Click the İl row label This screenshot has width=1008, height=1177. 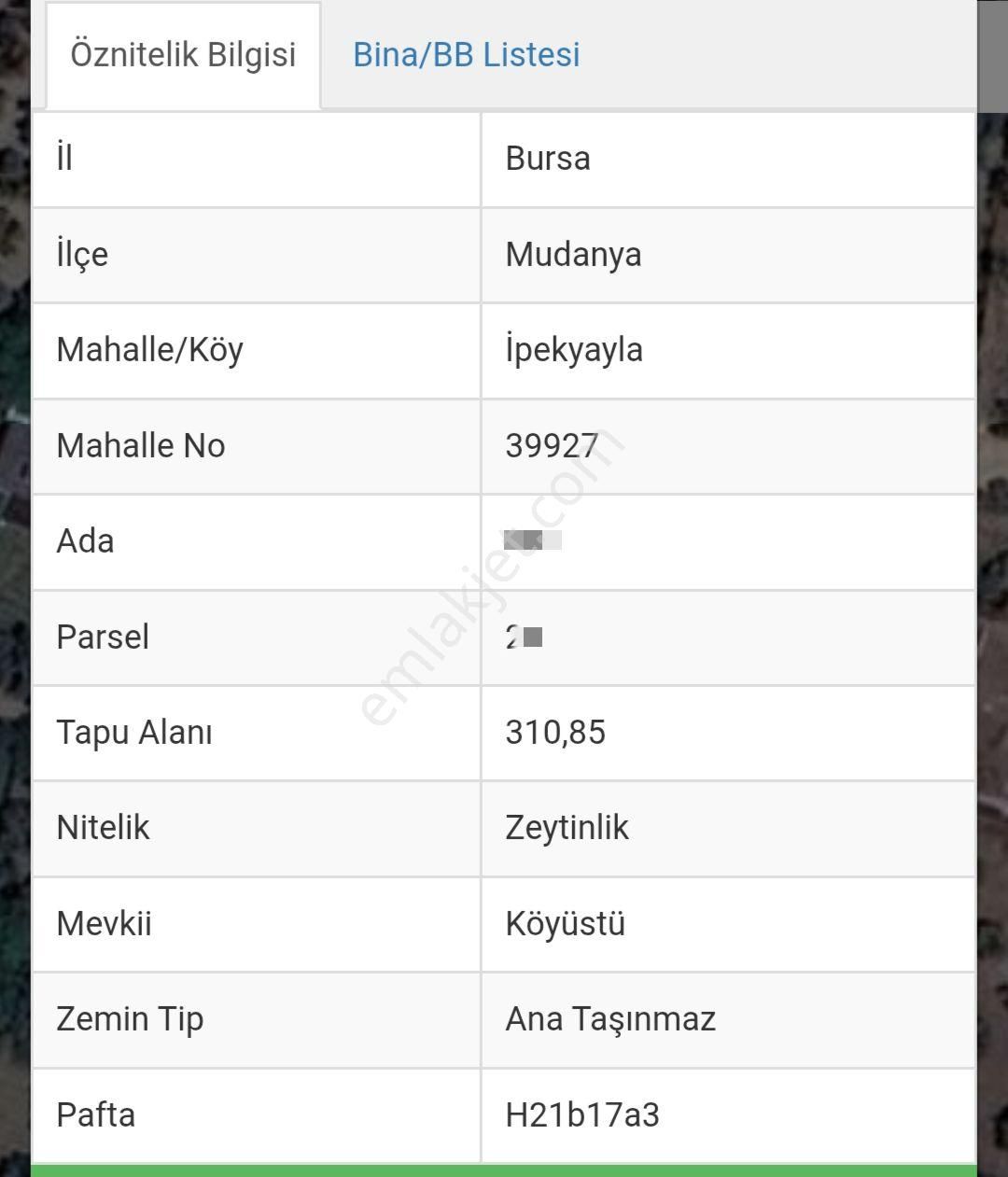coord(64,159)
